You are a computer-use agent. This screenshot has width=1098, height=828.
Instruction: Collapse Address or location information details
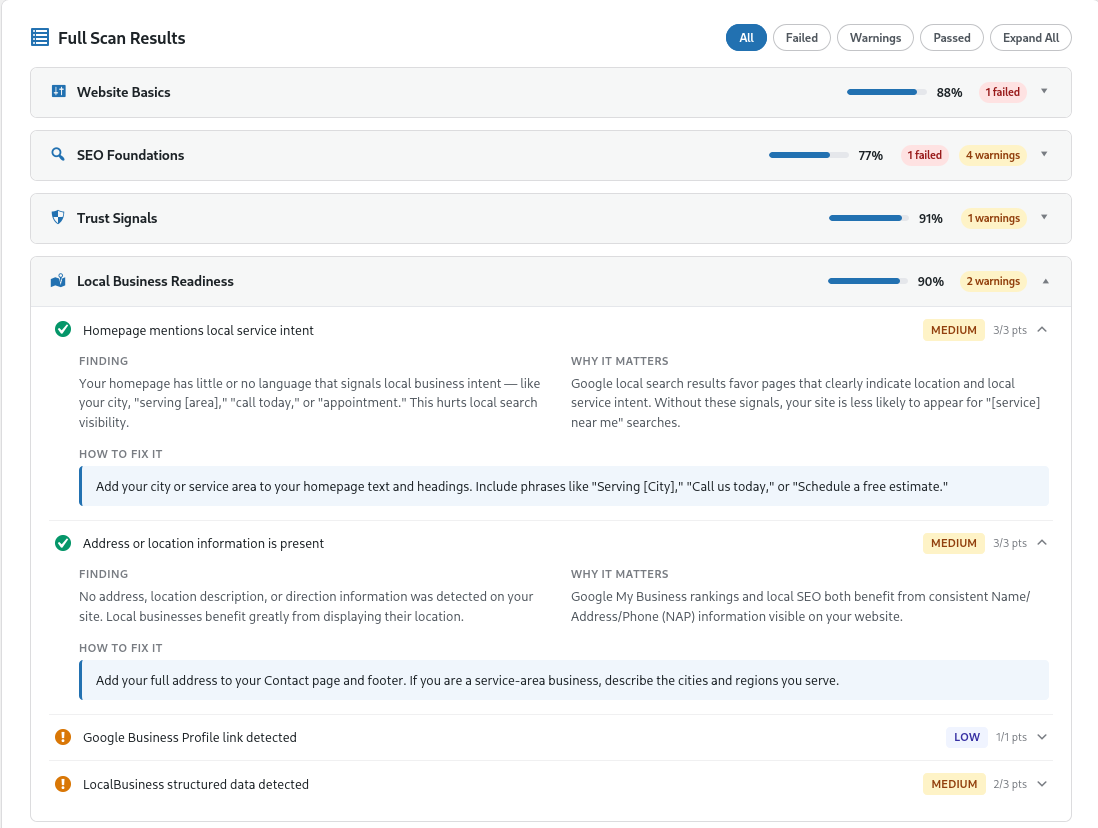1042,542
